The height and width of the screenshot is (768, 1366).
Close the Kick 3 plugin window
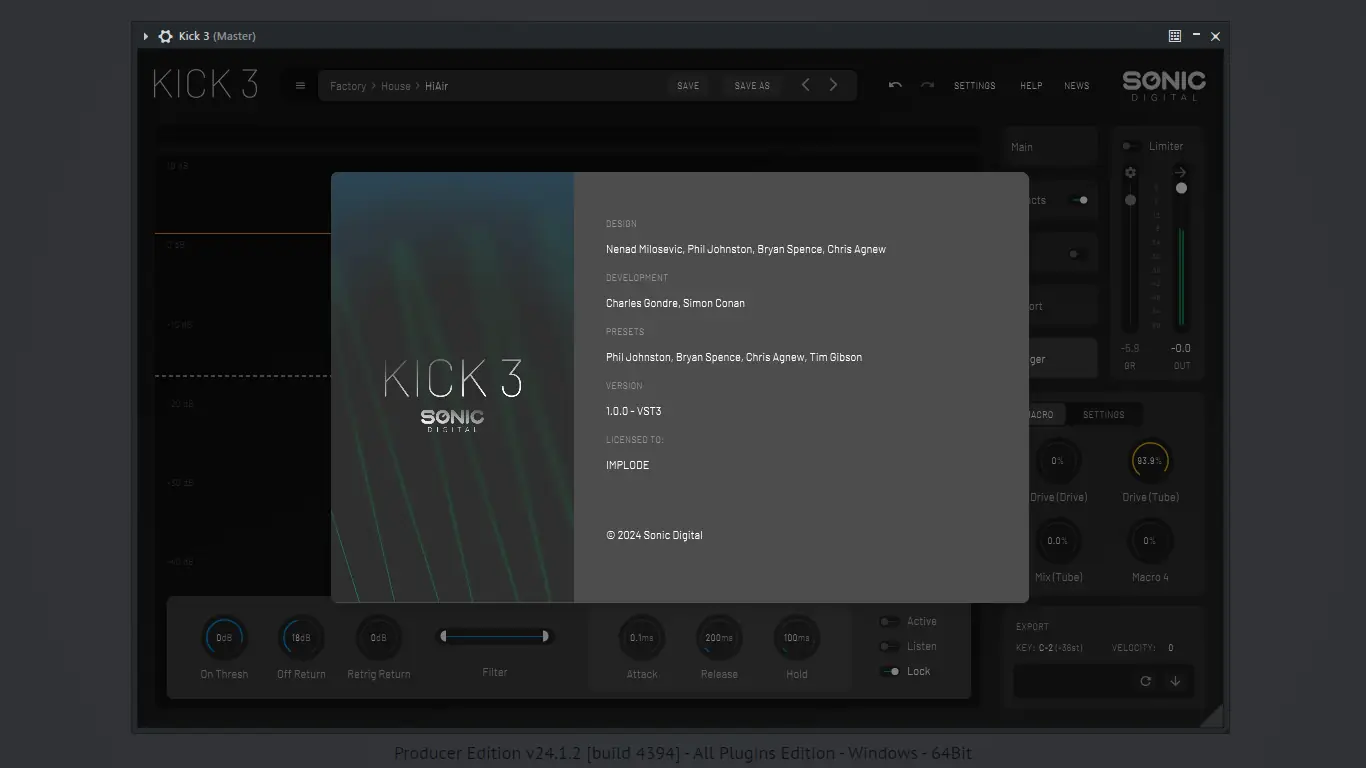1215,36
